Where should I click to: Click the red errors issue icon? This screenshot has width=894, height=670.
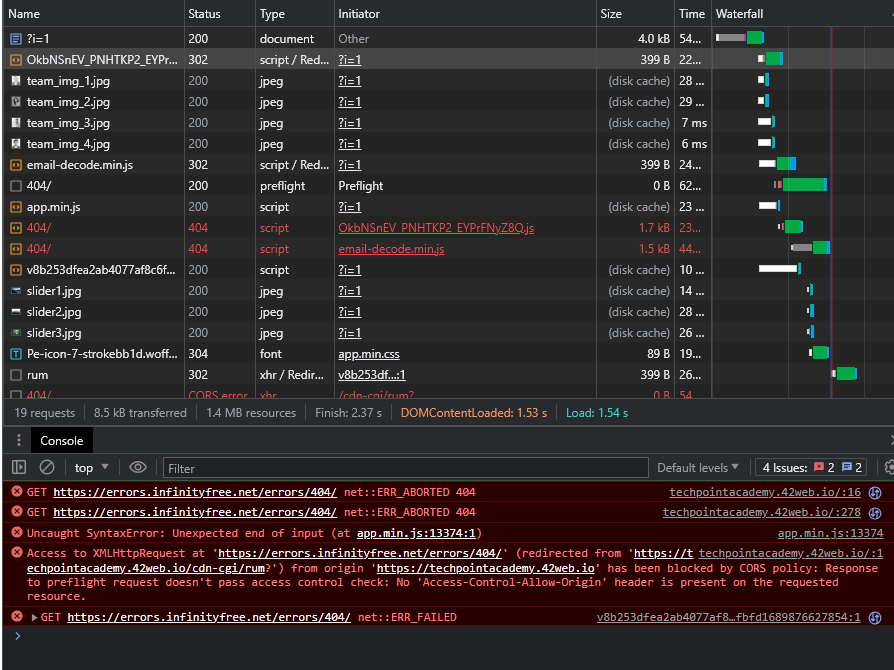pyautogui.click(x=819, y=467)
